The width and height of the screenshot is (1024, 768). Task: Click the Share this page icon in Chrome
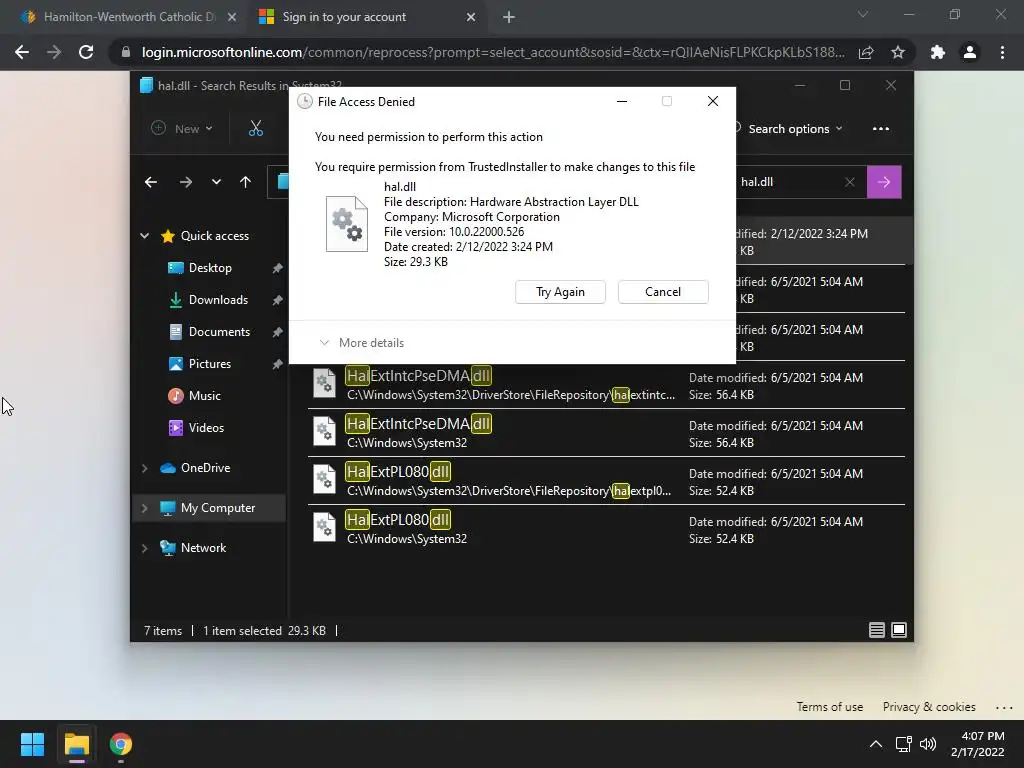pyautogui.click(x=866, y=52)
